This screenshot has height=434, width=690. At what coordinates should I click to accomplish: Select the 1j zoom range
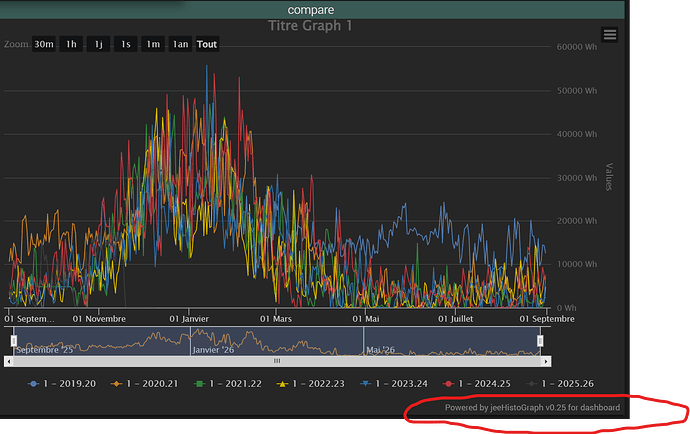point(98,44)
